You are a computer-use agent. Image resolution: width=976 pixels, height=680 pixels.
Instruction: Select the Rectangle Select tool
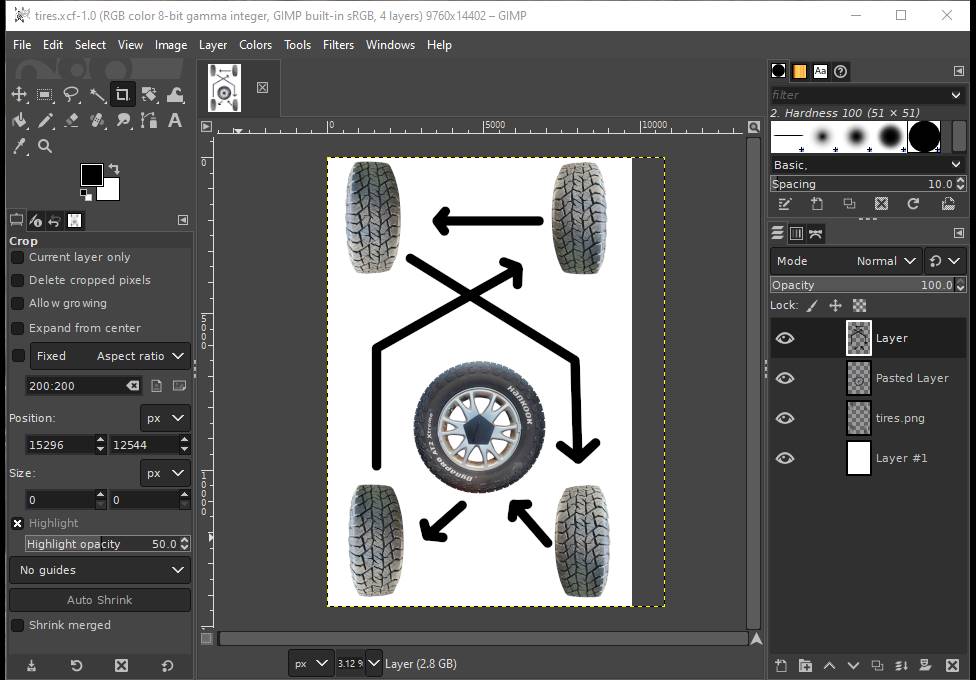45,95
